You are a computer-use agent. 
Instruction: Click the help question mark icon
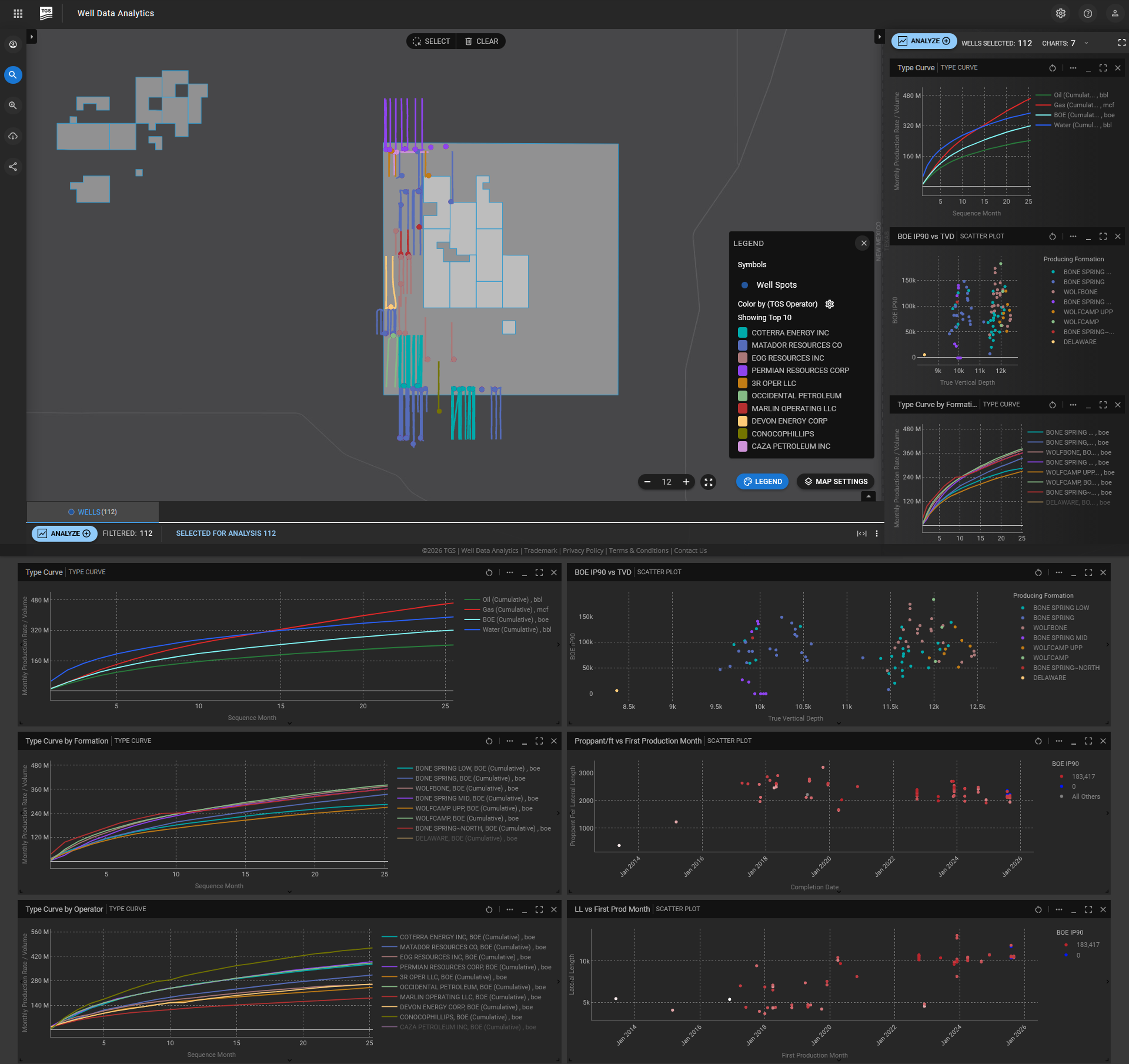(1088, 13)
